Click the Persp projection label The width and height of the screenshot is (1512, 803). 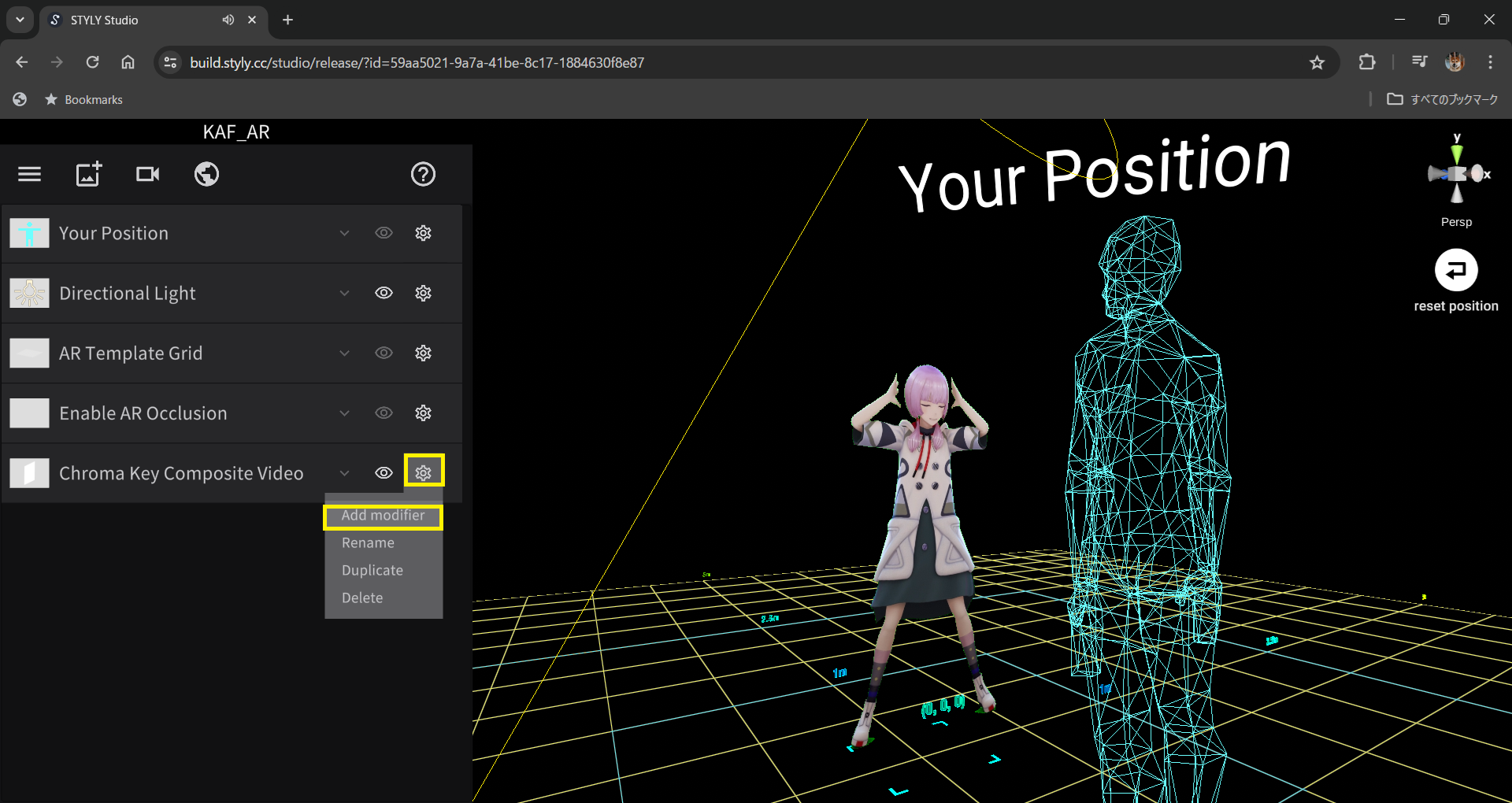pyautogui.click(x=1456, y=222)
